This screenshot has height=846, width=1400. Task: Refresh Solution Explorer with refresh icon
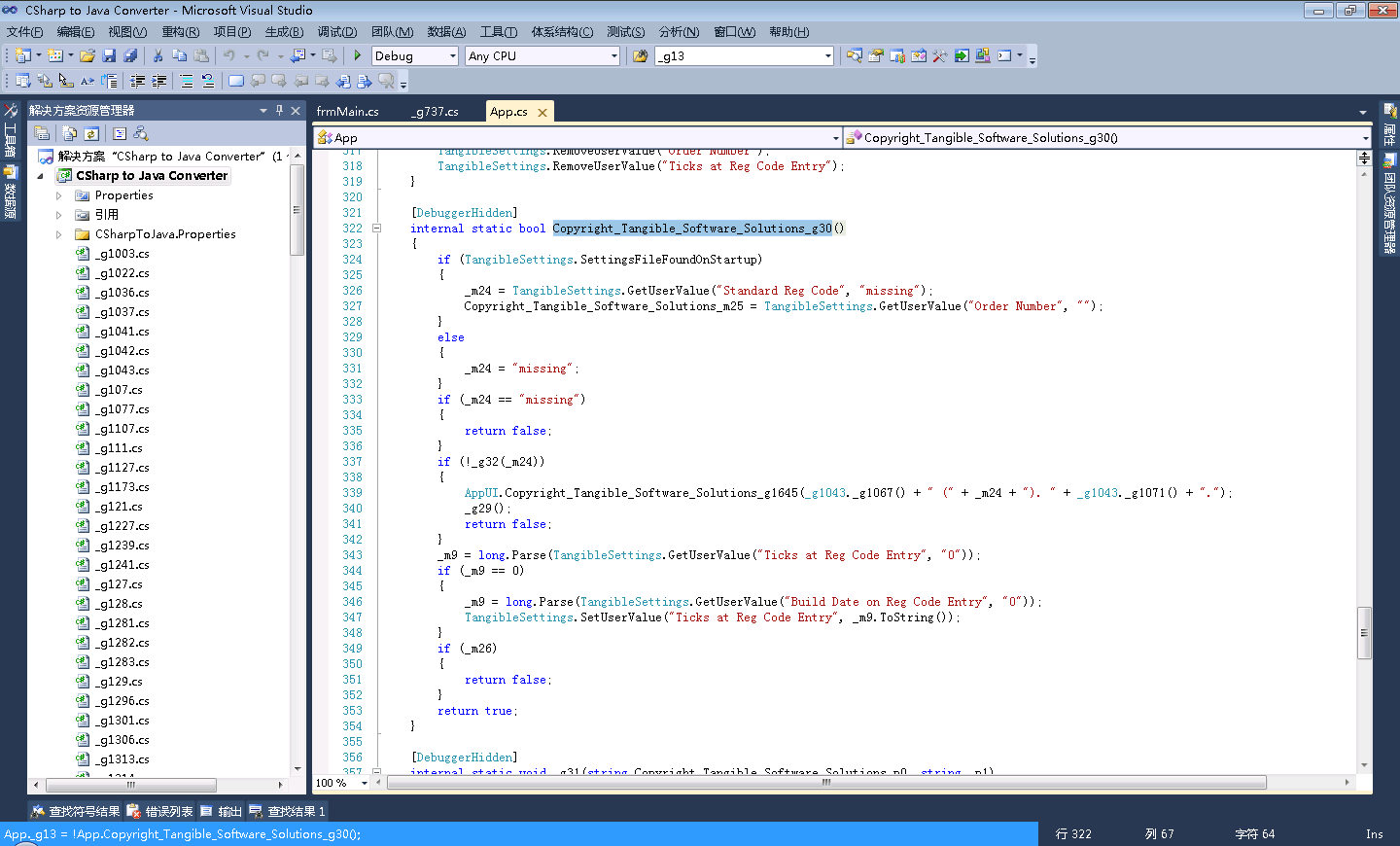coord(91,133)
